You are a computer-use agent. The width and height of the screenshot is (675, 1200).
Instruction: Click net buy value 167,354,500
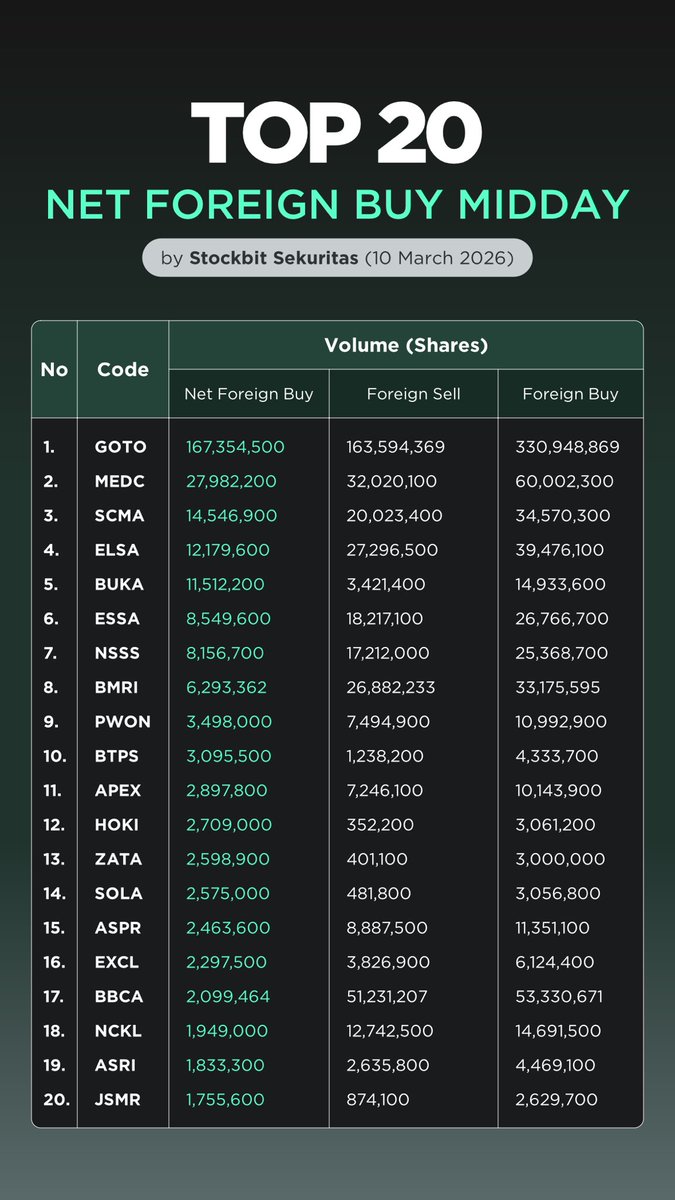(235, 447)
